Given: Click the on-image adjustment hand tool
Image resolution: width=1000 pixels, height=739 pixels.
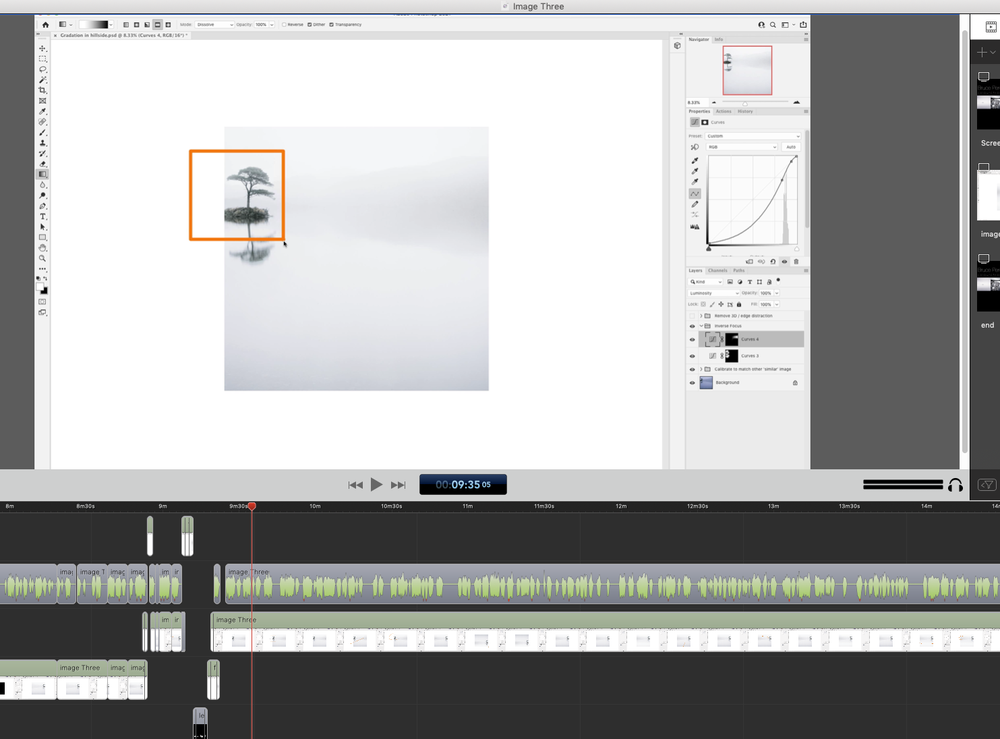Looking at the screenshot, I should pos(695,147).
